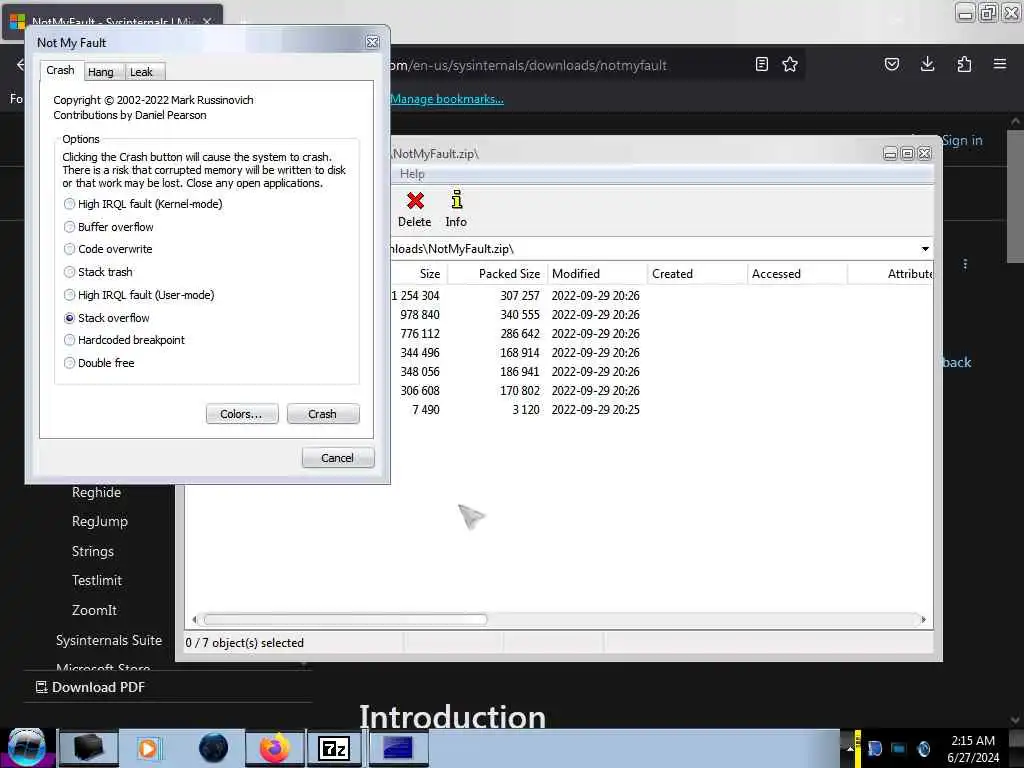Click the scroll left arrow in 7-Zip list
Screen dimensions: 1024x768
click(x=195, y=619)
